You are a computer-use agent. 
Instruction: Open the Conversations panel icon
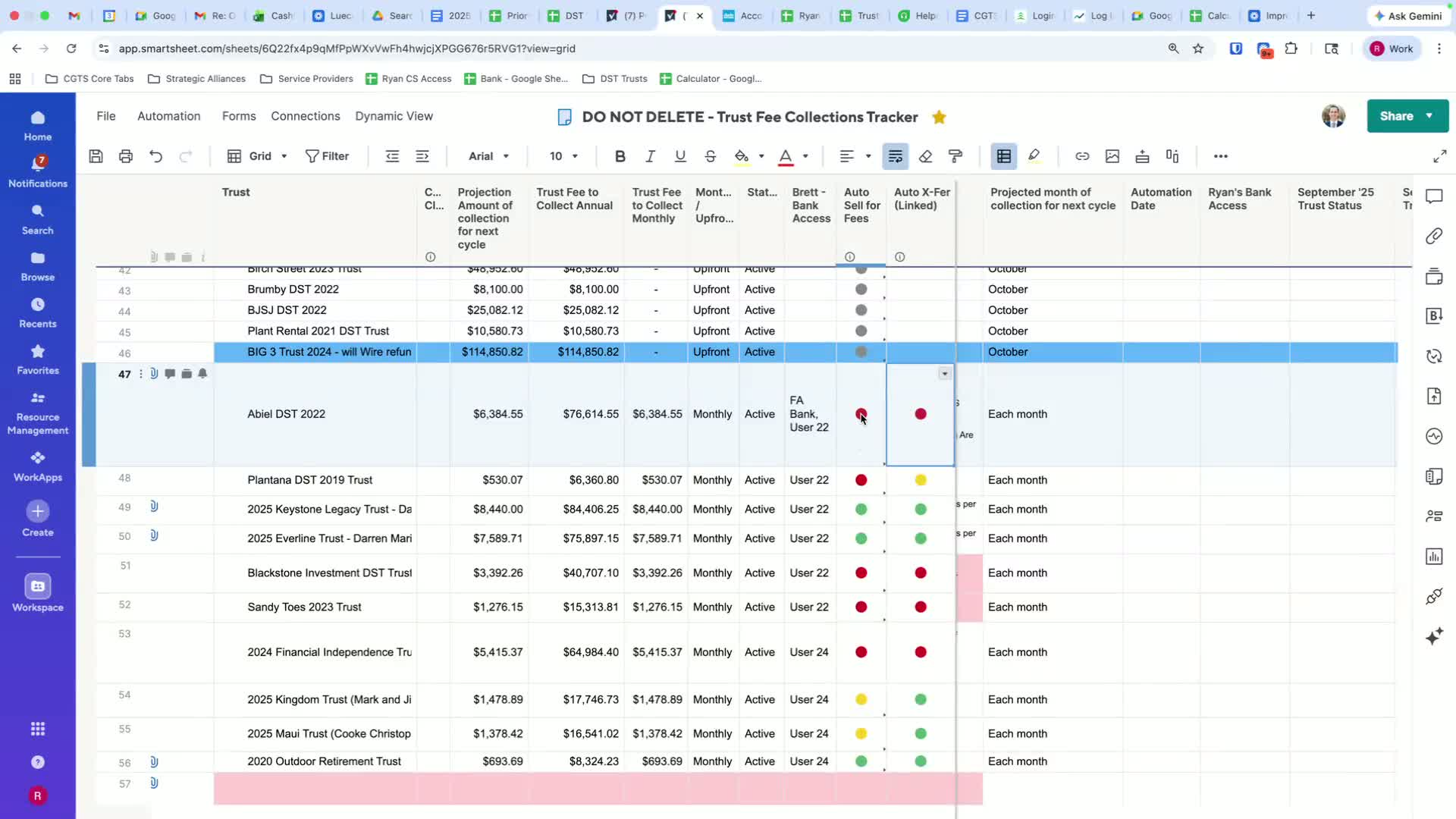[1433, 197]
